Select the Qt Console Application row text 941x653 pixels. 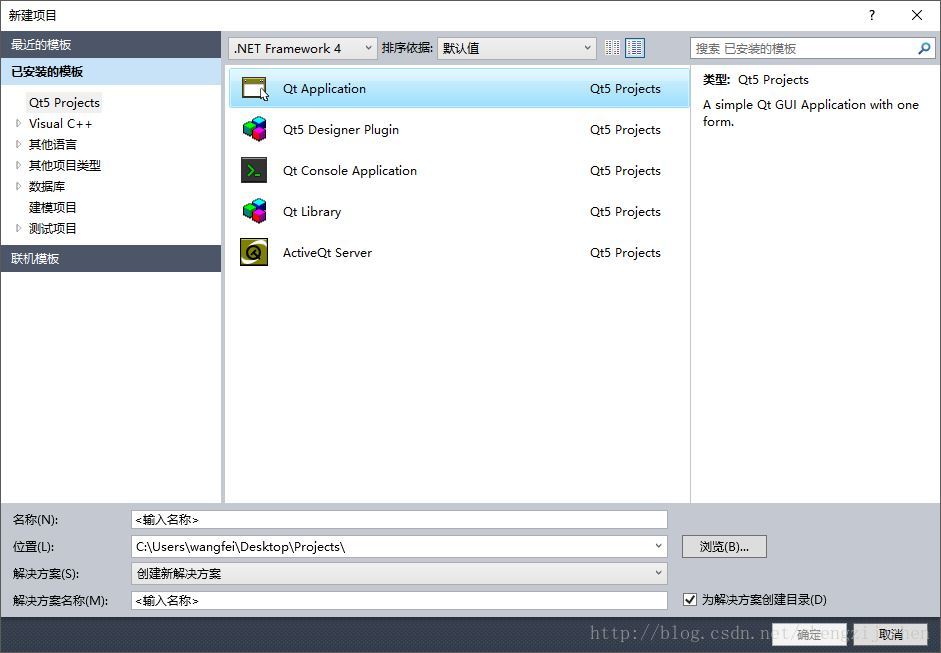[x=350, y=170]
